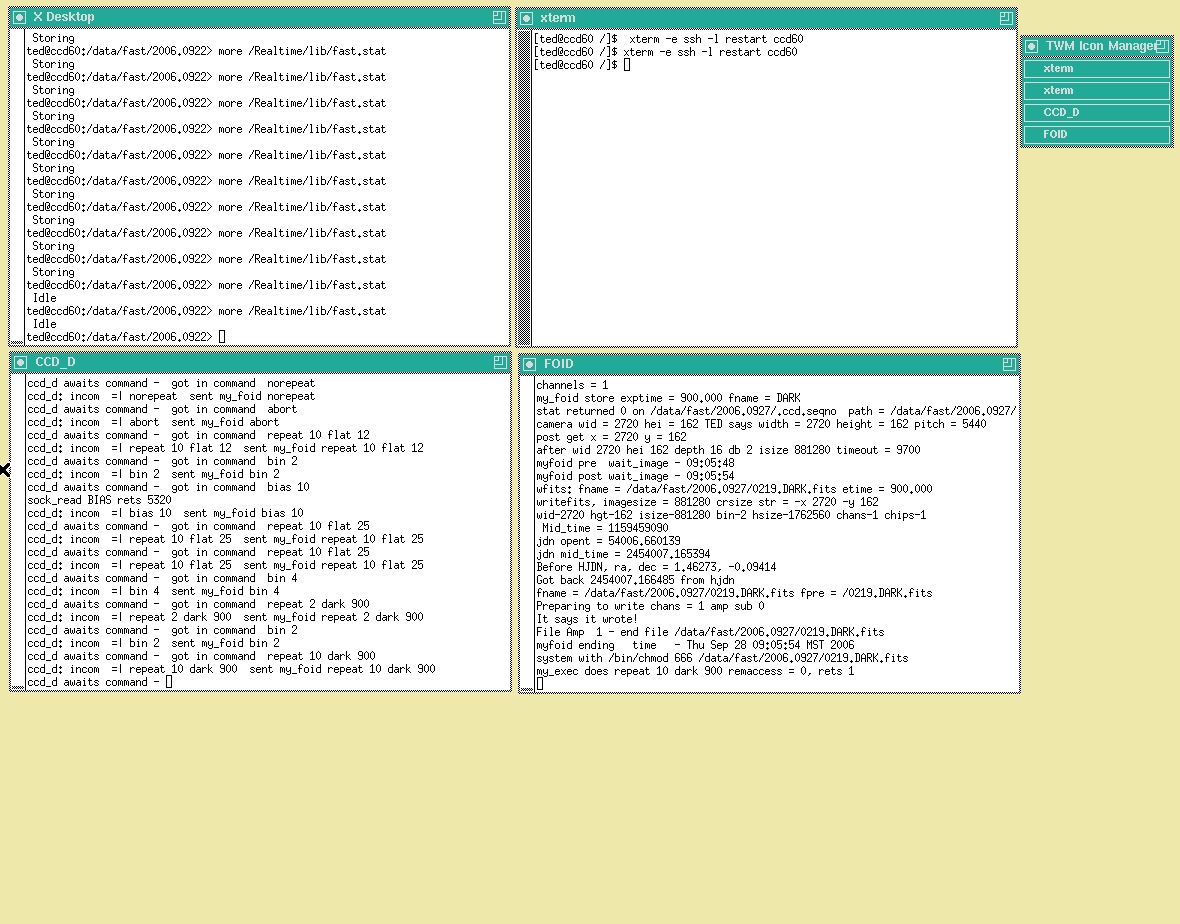Viewport: 1180px width, 924px height.
Task: Focus the xterm shell prompt cursor
Action: (627, 65)
